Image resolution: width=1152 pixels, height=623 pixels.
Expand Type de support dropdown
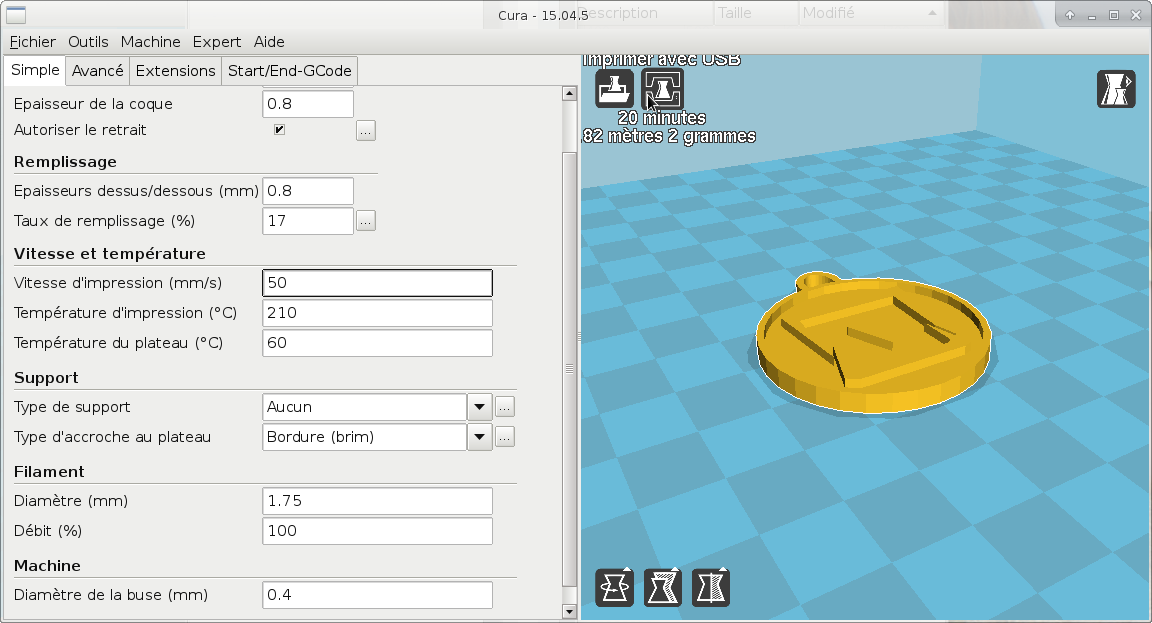pyautogui.click(x=480, y=407)
